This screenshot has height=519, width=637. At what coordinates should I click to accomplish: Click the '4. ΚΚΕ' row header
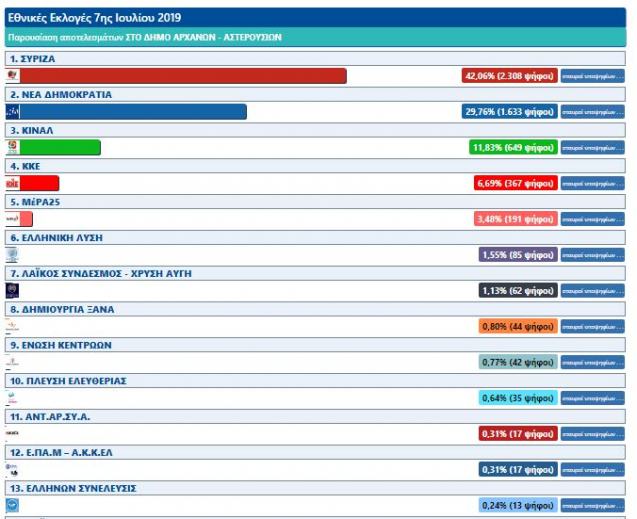(315, 166)
